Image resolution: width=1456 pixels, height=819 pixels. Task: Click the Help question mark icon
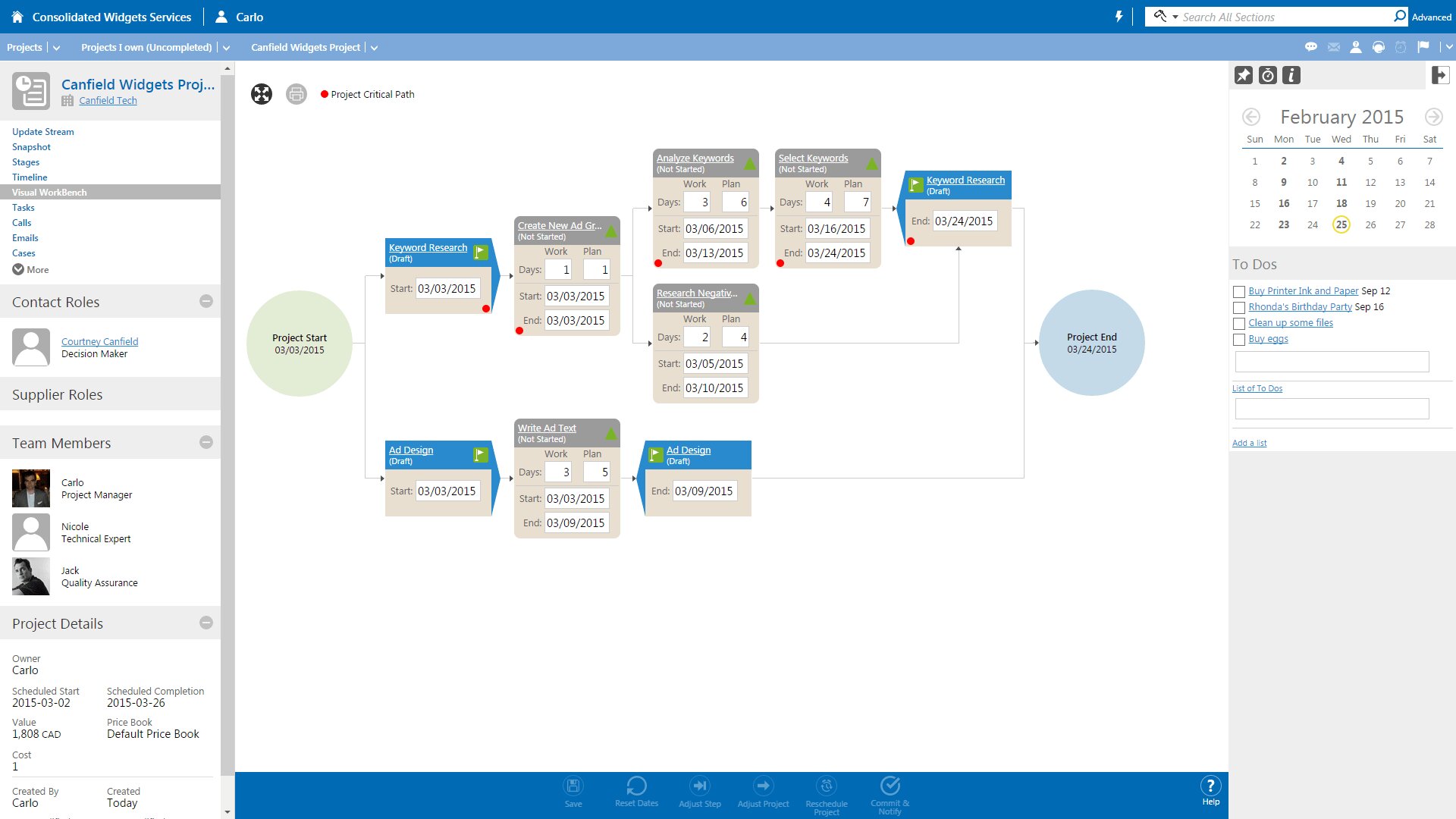1210,786
